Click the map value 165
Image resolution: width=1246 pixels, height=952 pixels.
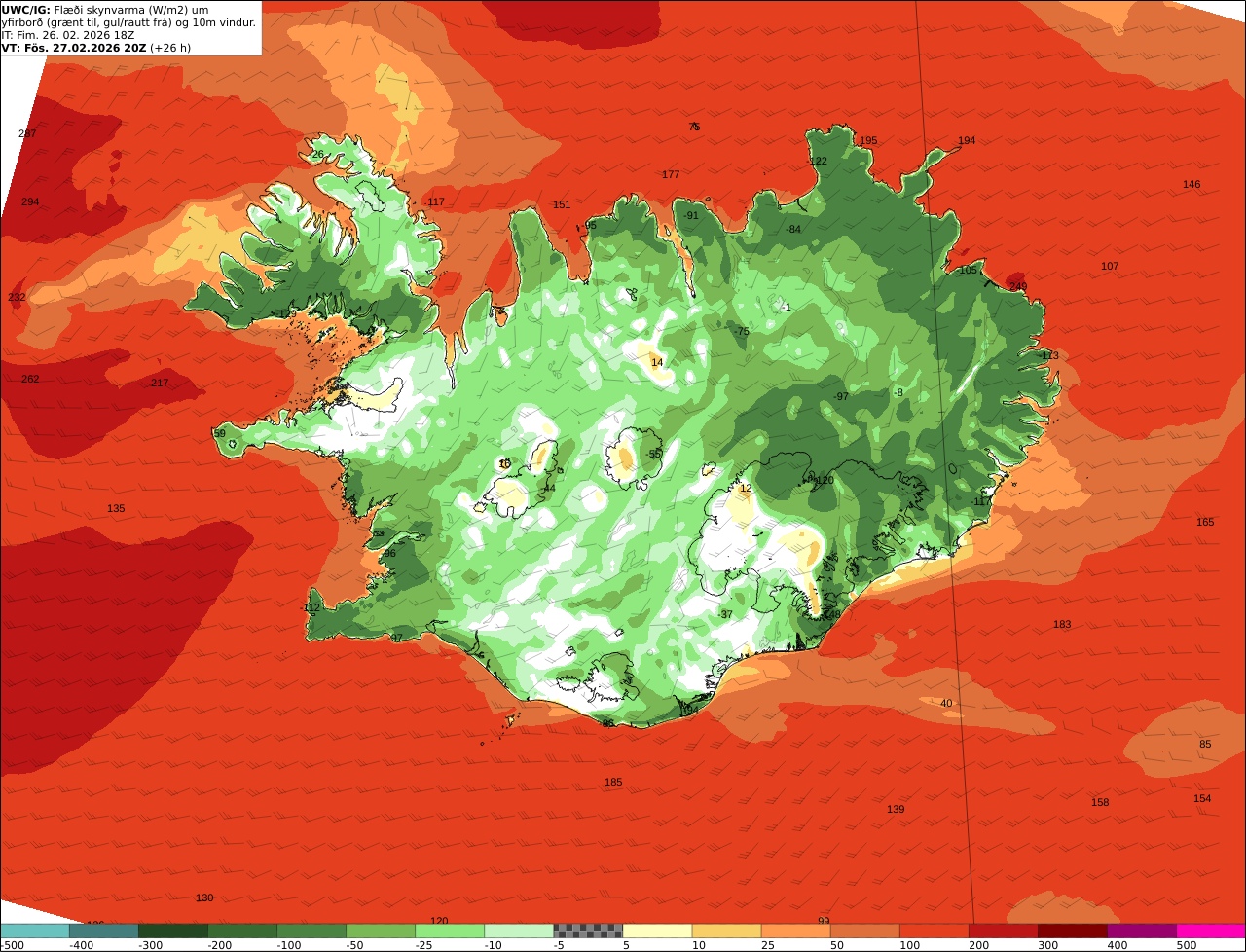1205,522
